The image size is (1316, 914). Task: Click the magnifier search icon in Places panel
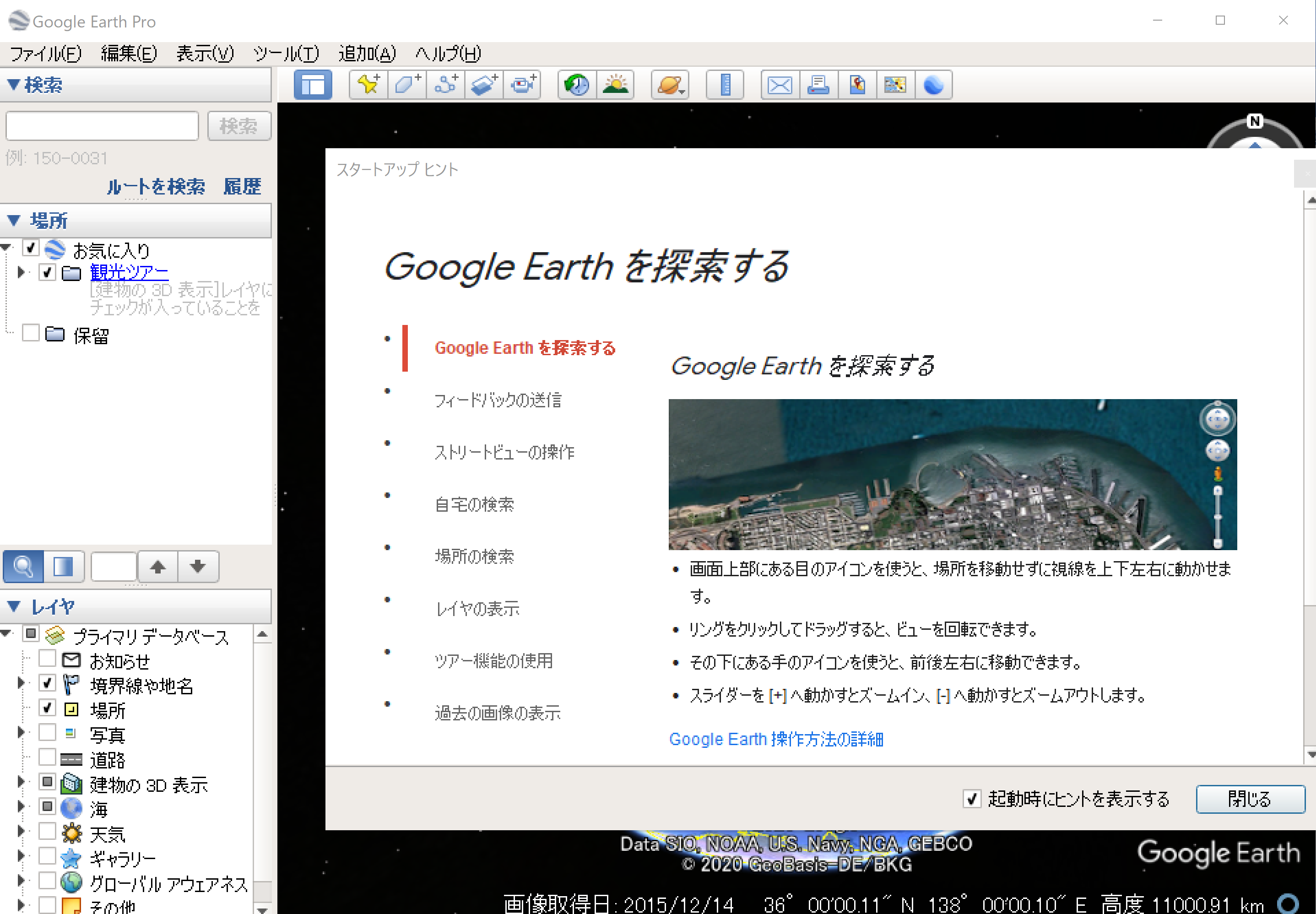click(x=23, y=566)
